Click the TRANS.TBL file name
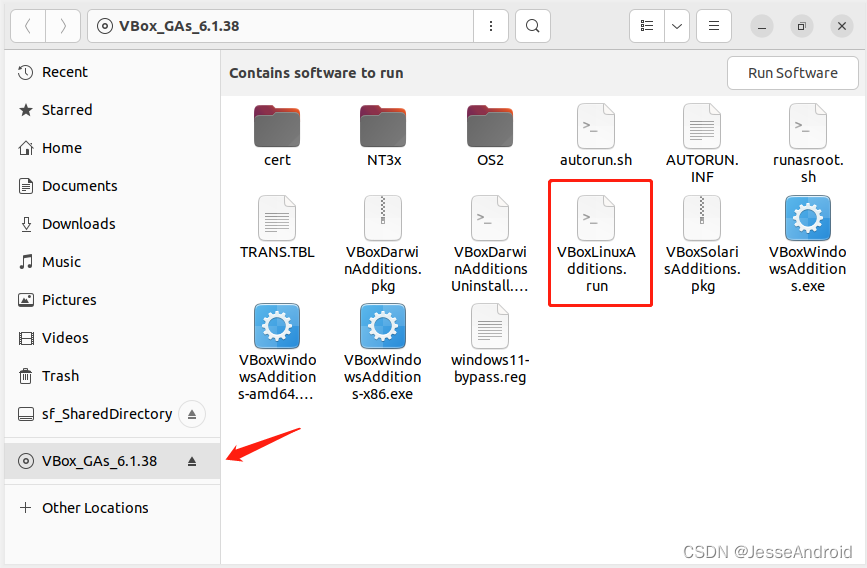867x568 pixels. [x=277, y=252]
